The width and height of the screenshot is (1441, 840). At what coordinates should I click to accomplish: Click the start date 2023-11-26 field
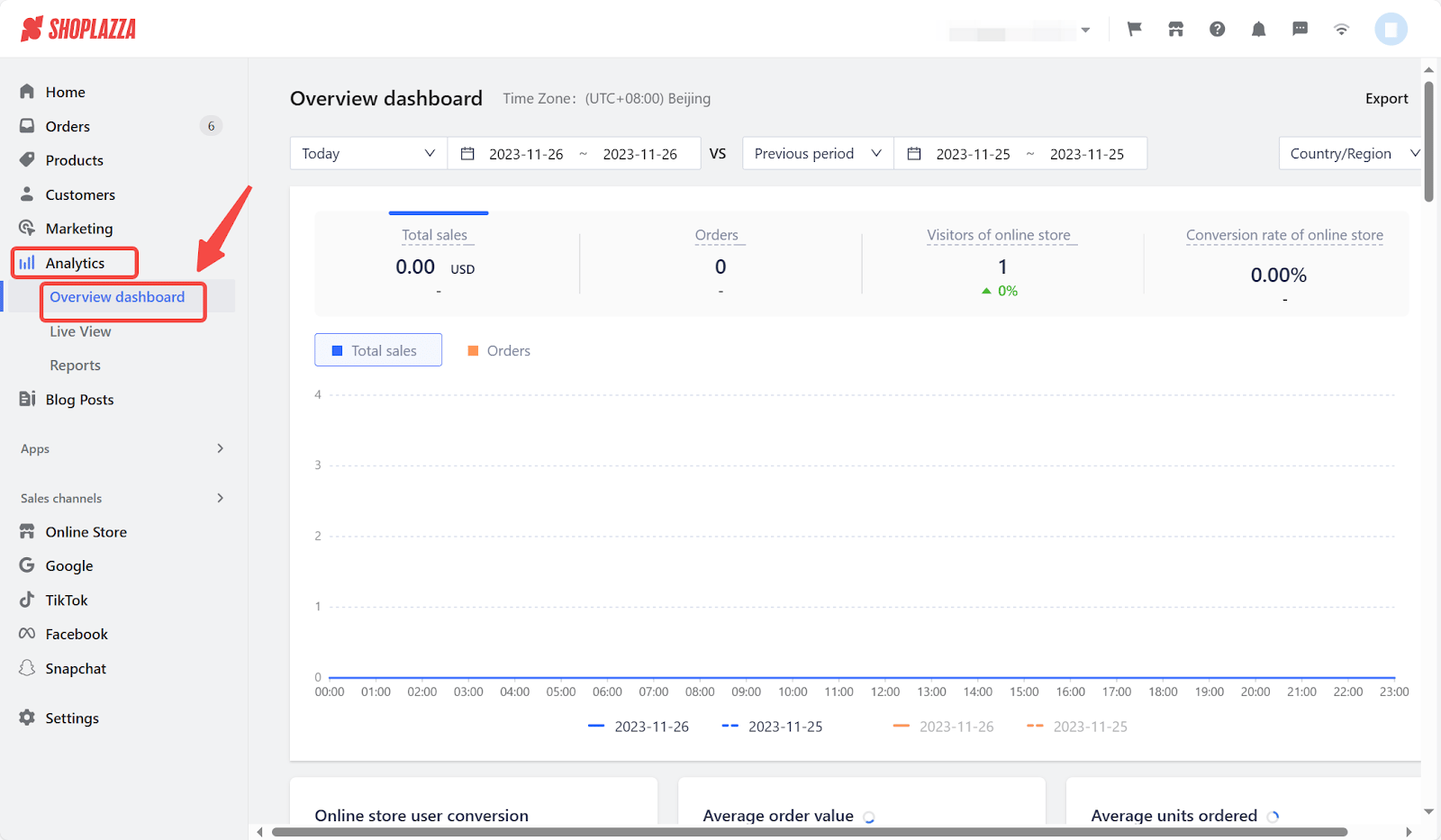[x=526, y=154]
